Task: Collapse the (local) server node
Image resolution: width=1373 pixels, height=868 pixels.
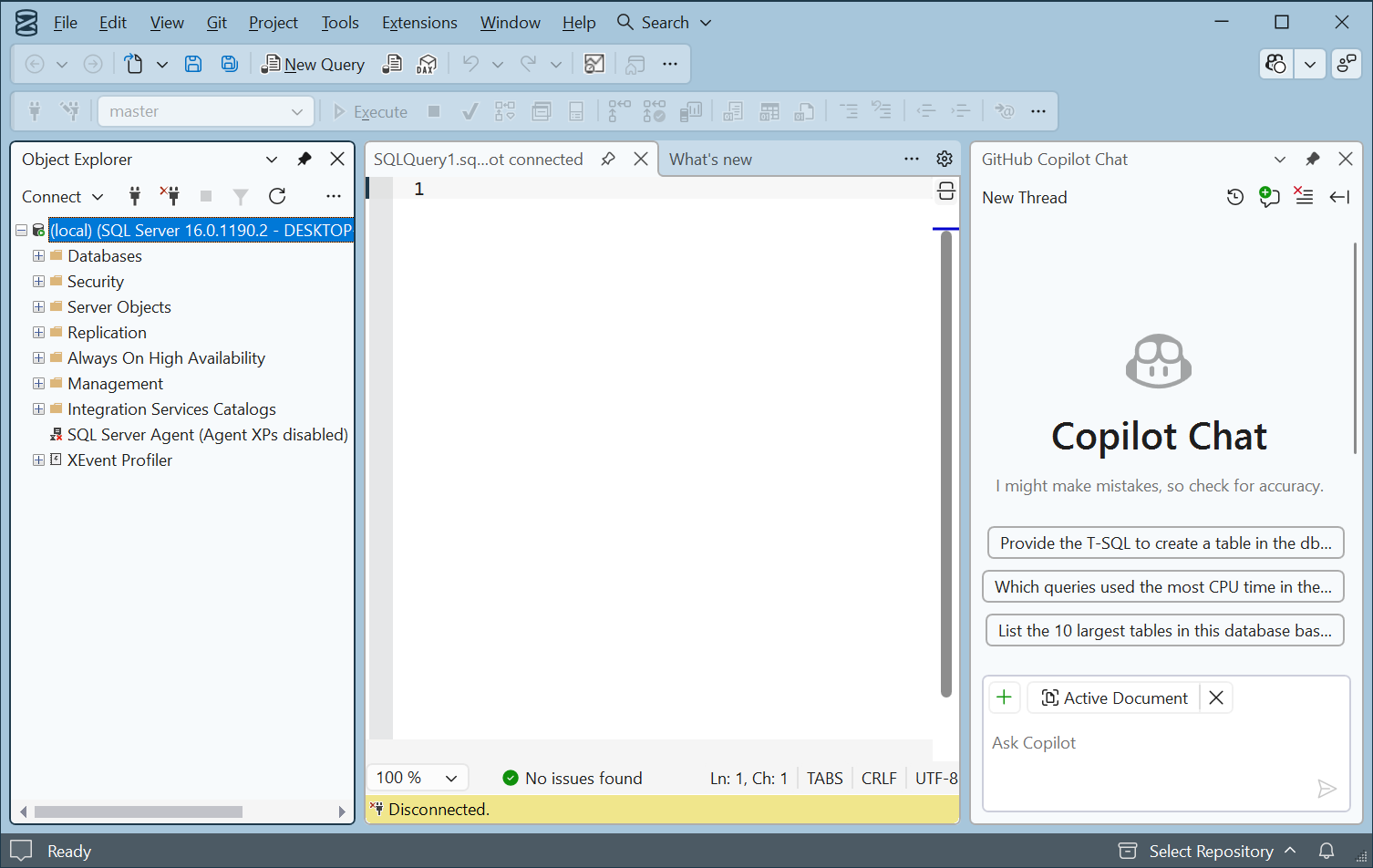Action: 21,231
